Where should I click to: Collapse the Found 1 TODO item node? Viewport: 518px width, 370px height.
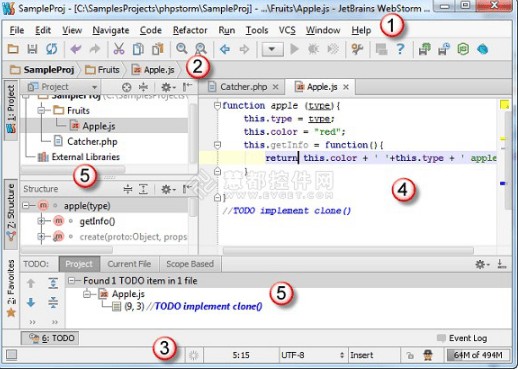pyautogui.click(x=71, y=281)
